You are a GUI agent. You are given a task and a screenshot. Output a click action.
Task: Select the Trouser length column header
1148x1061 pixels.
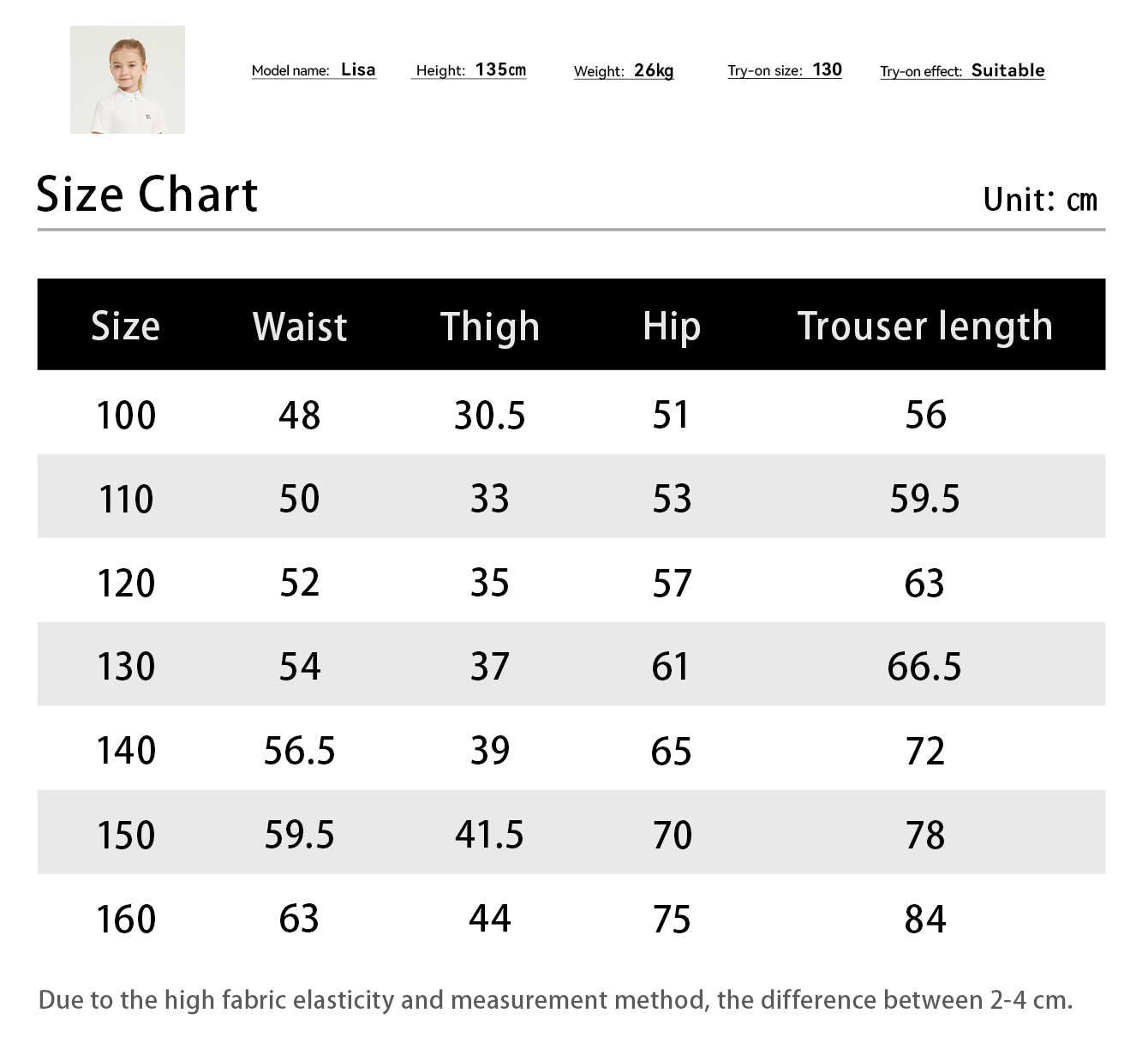(924, 327)
